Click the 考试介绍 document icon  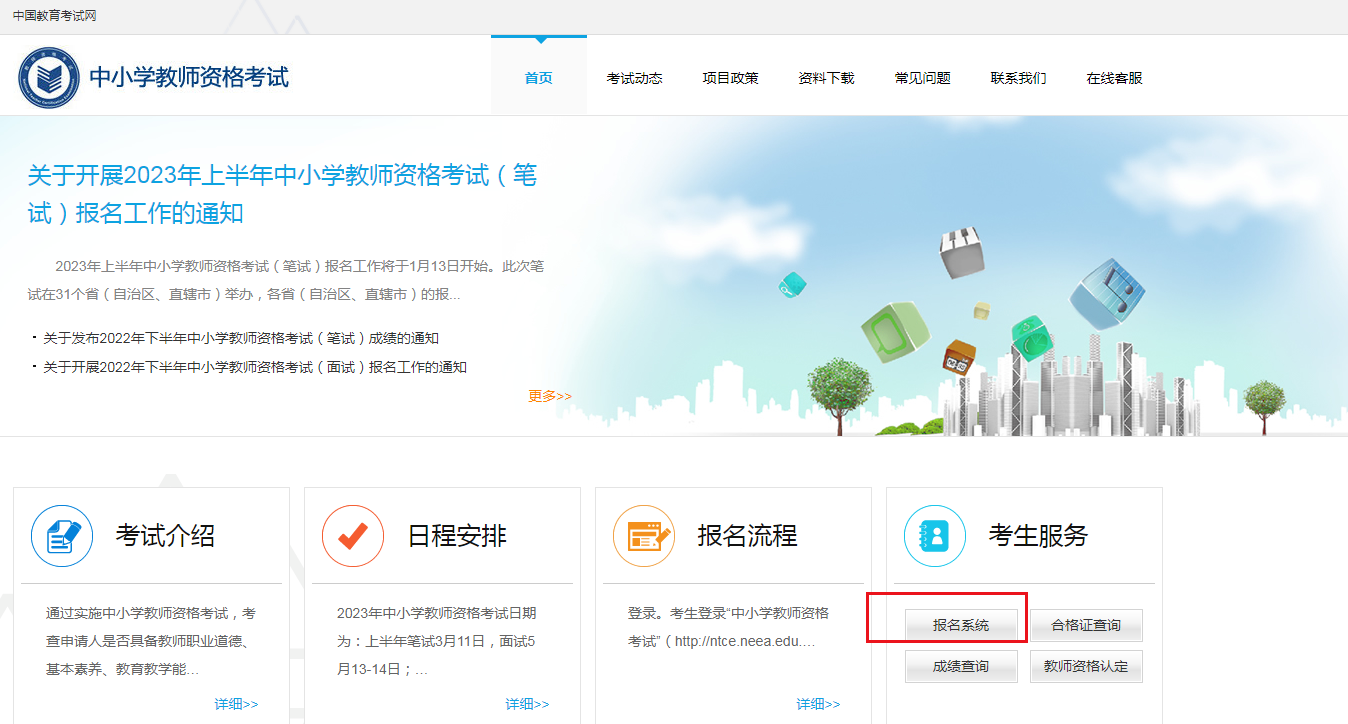pyautogui.click(x=62, y=536)
